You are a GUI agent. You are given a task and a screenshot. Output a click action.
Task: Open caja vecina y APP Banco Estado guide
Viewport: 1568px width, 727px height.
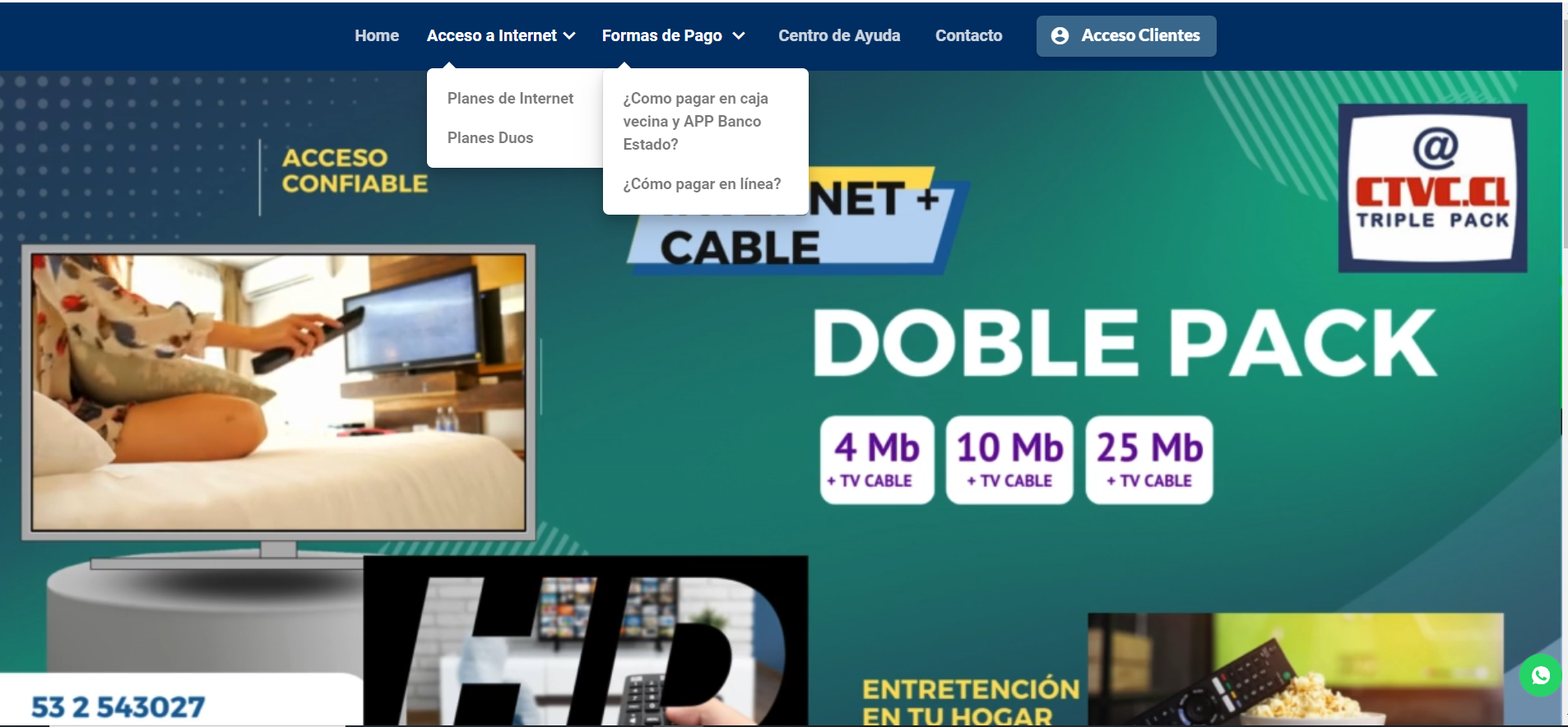[695, 121]
